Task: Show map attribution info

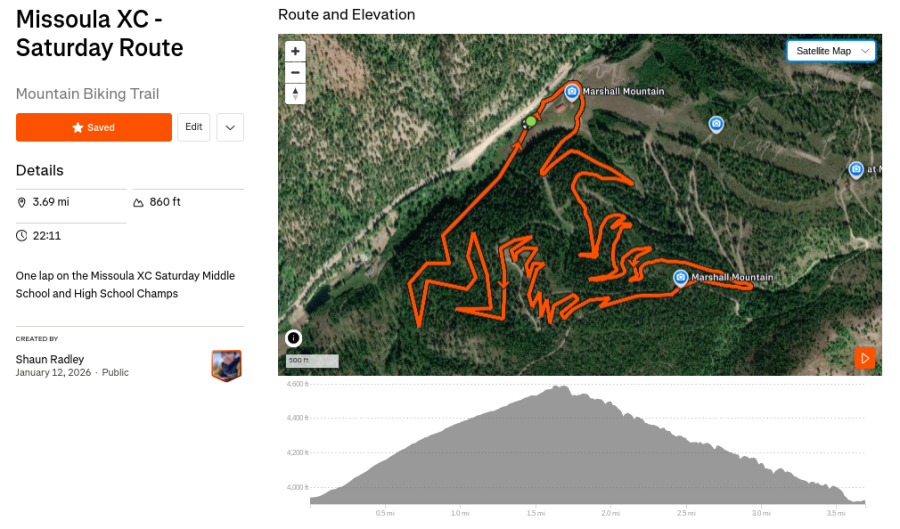Action: pos(294,338)
